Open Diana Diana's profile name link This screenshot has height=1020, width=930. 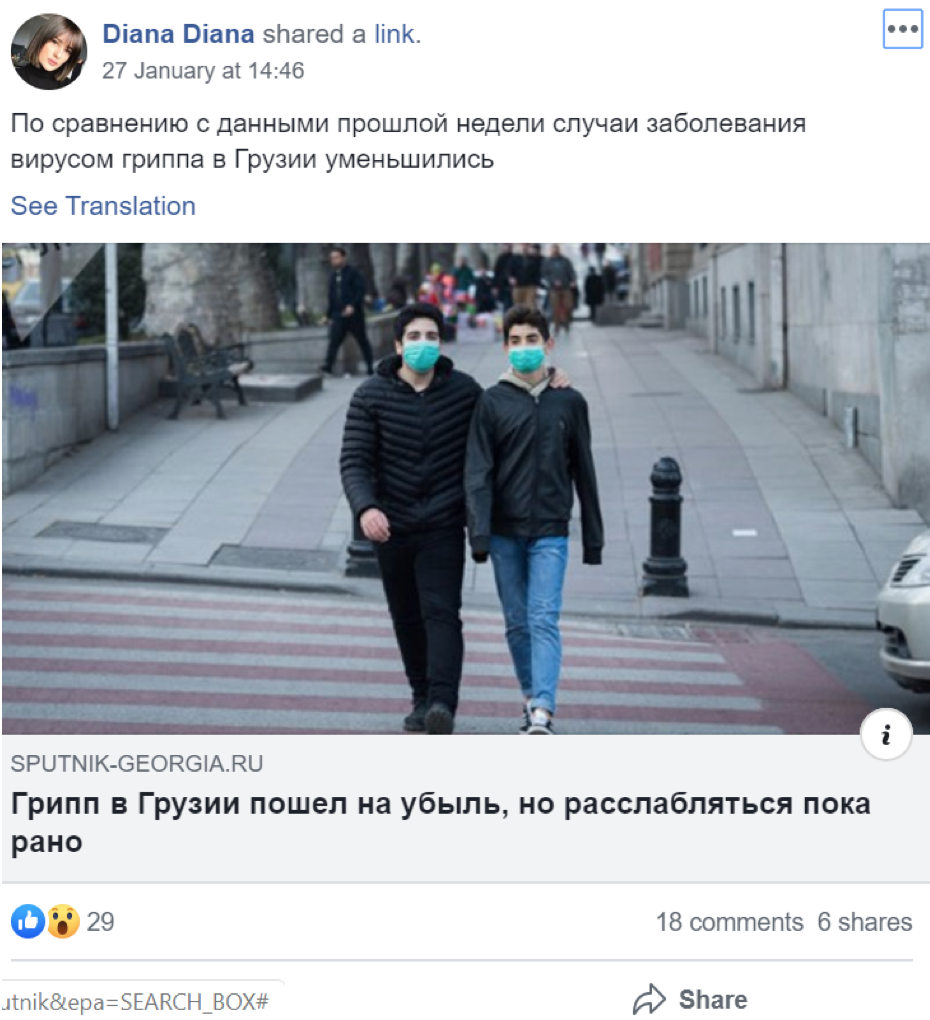178,34
